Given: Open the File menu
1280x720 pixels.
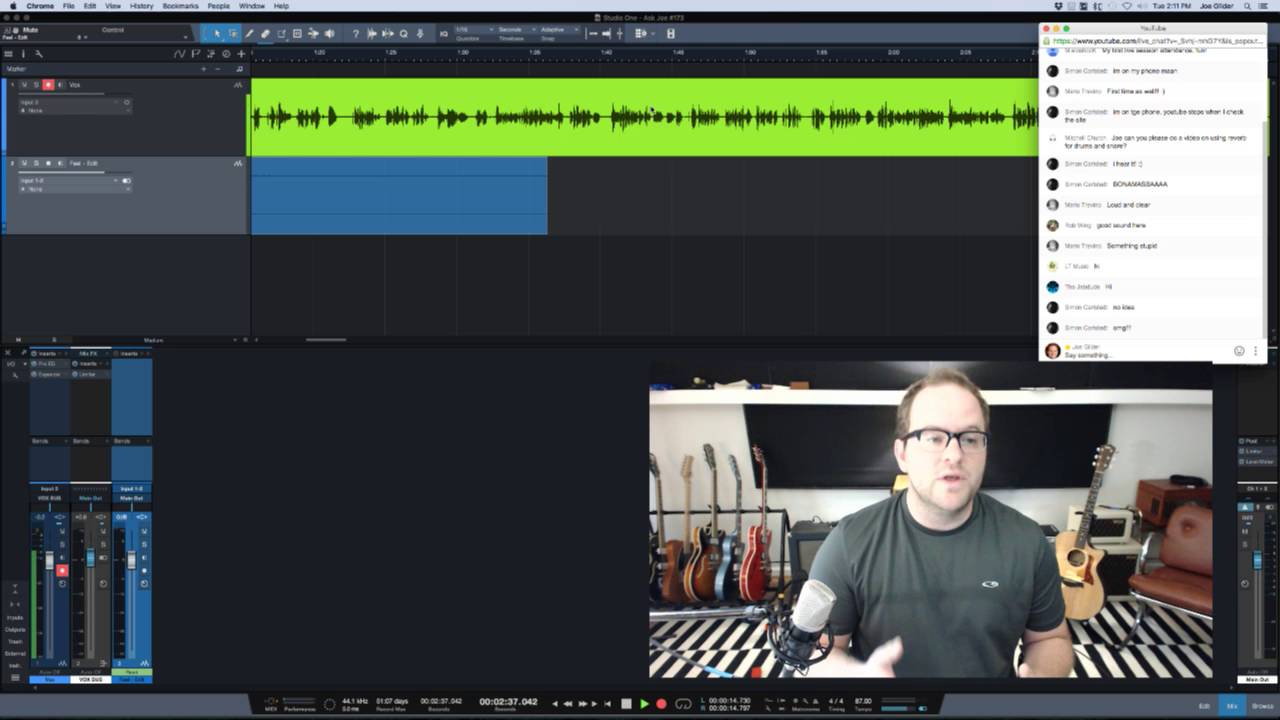Looking at the screenshot, I should coord(69,6).
